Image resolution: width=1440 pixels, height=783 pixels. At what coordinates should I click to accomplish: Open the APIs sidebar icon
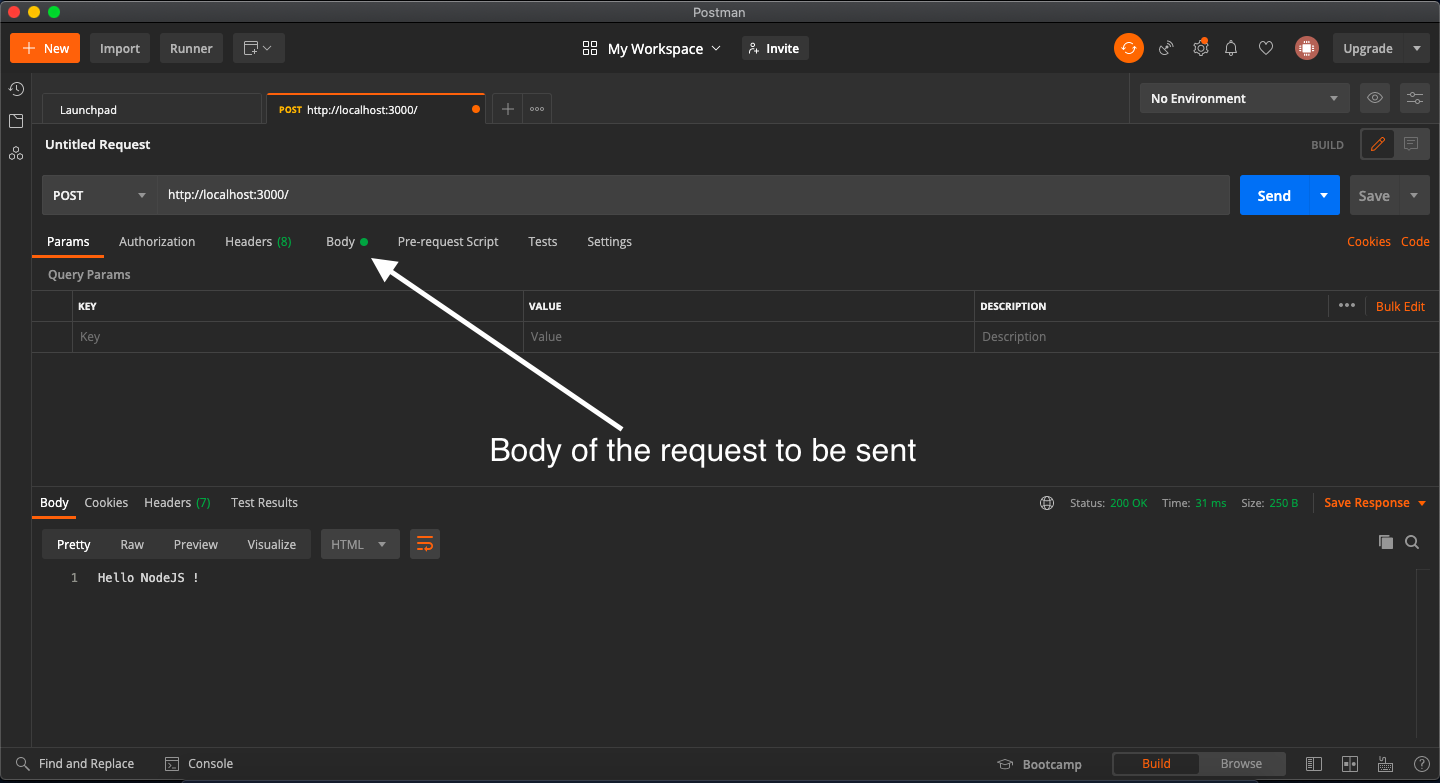coord(16,153)
